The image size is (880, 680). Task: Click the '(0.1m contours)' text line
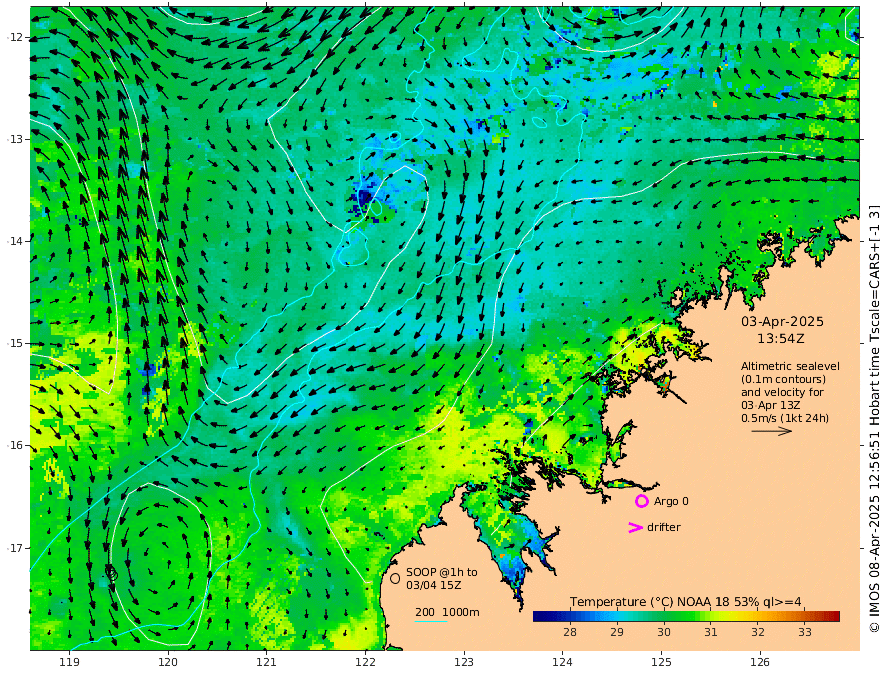tap(783, 379)
